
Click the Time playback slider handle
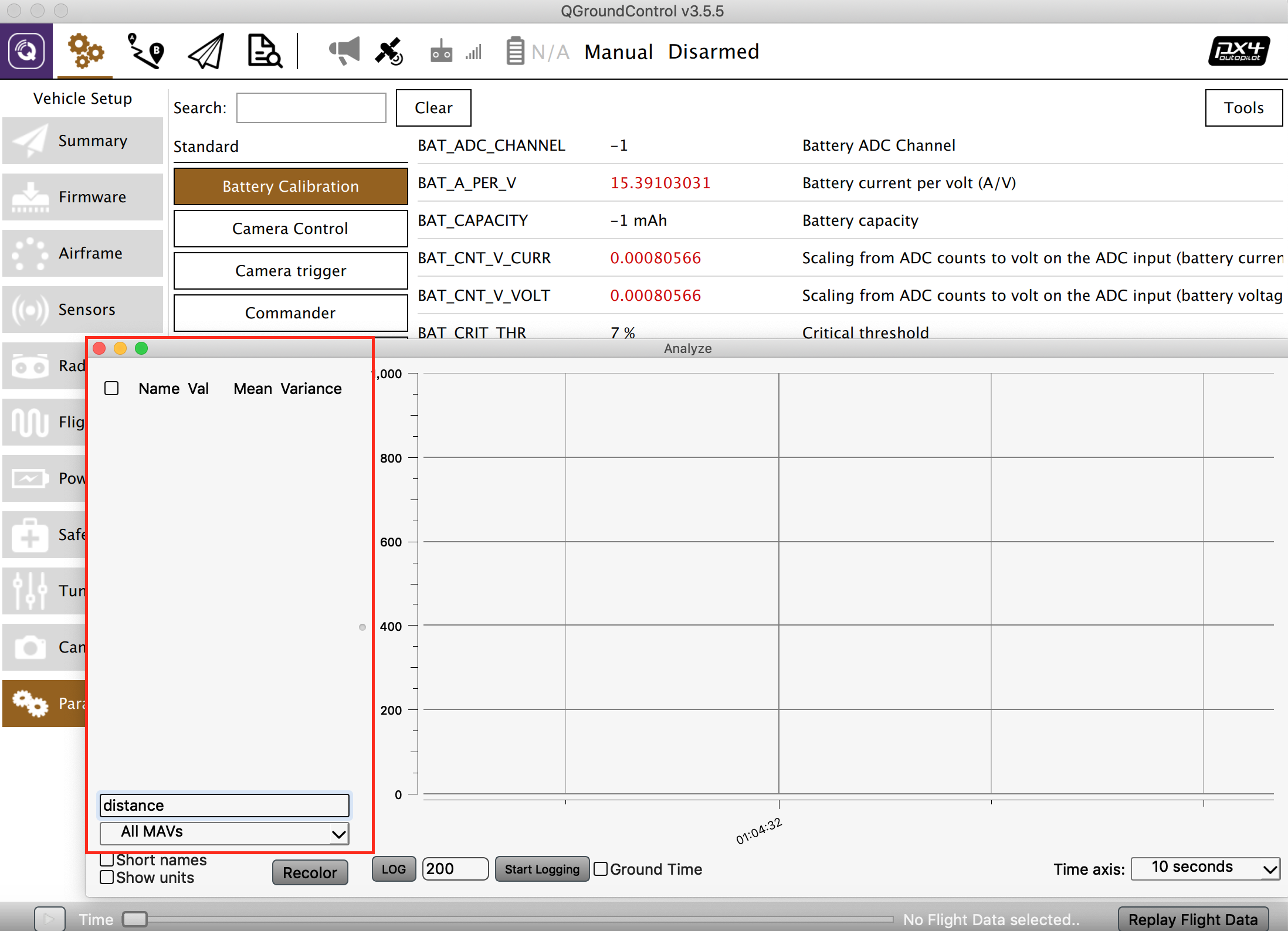[135, 919]
